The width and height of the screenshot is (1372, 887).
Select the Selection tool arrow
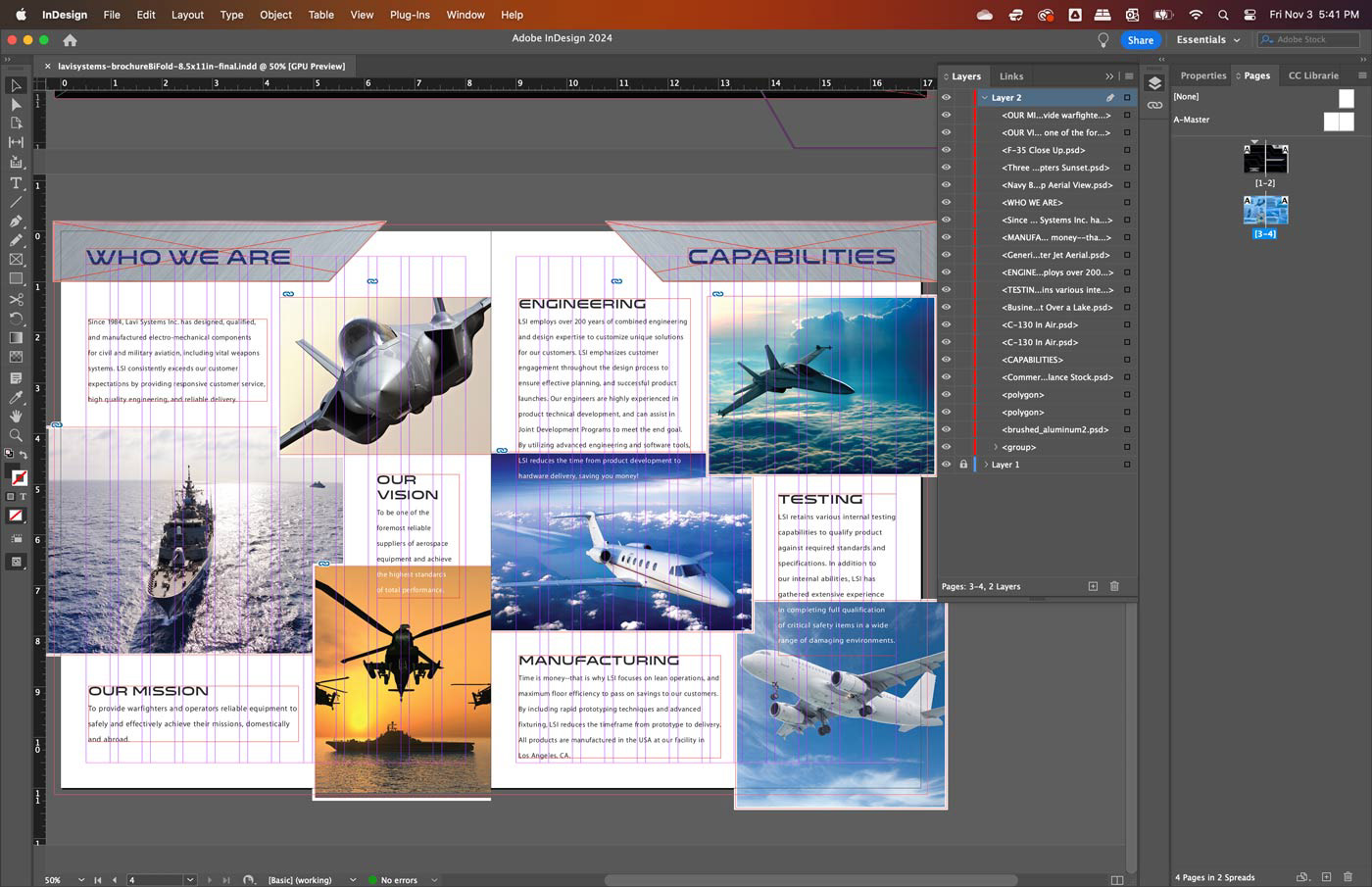click(16, 85)
